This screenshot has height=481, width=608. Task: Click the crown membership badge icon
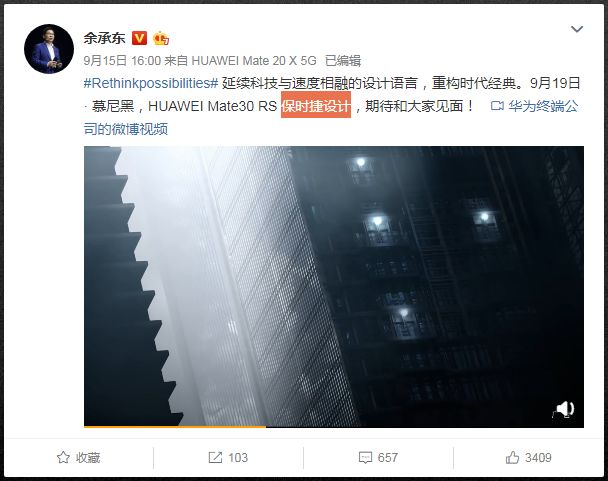click(161, 38)
